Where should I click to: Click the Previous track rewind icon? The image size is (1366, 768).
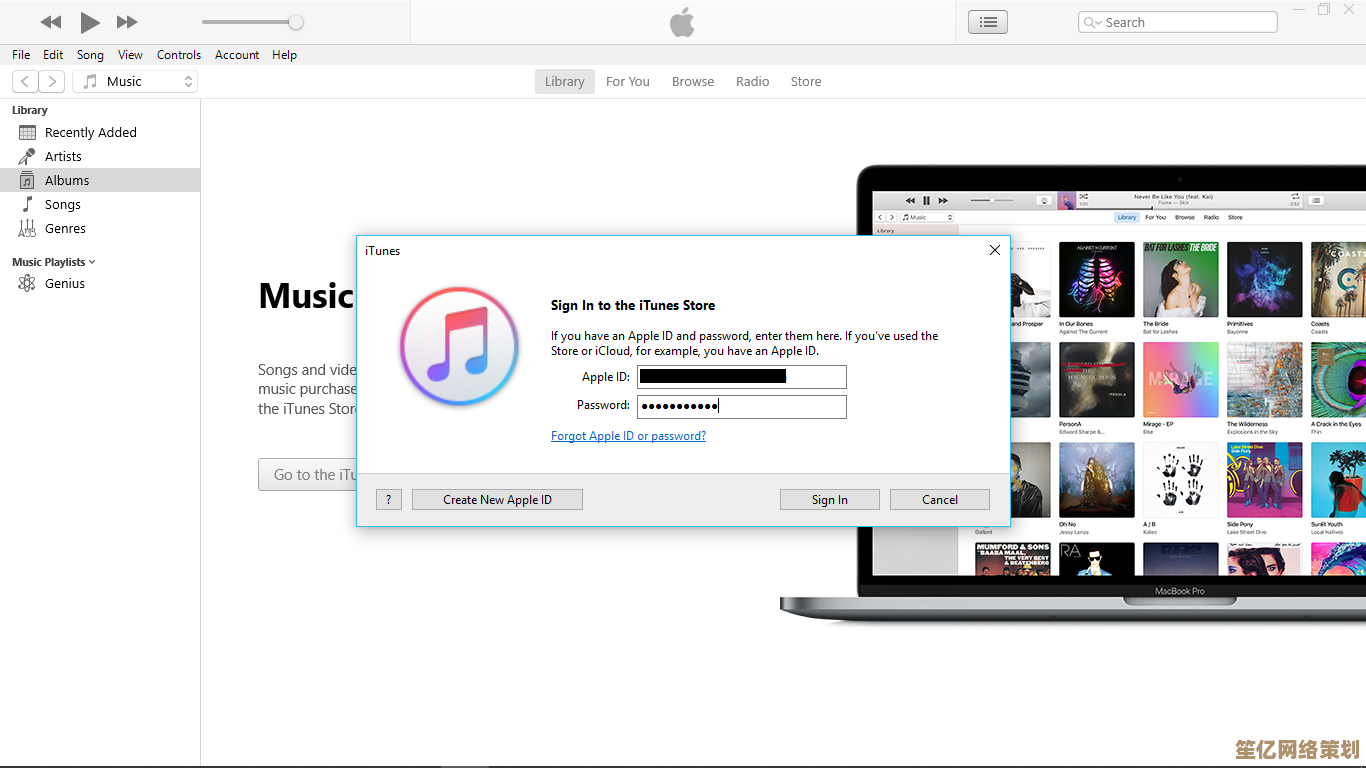[x=50, y=22]
